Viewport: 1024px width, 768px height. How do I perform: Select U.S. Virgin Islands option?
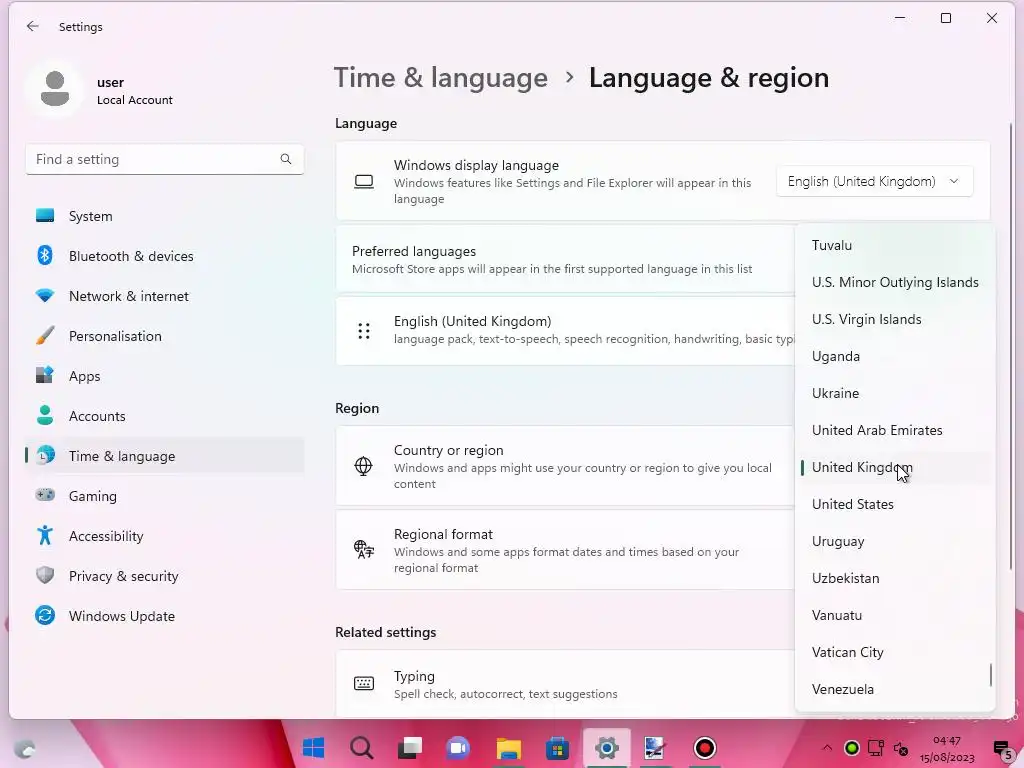[x=895, y=319]
